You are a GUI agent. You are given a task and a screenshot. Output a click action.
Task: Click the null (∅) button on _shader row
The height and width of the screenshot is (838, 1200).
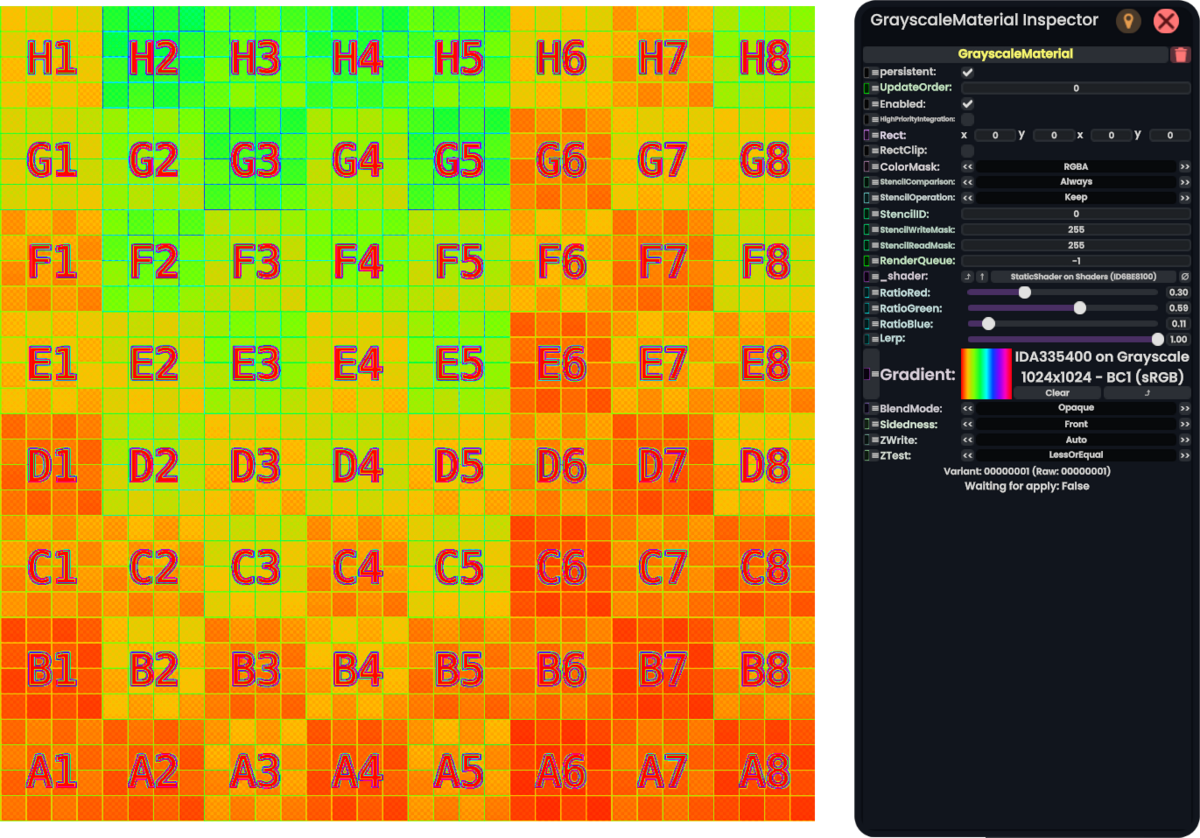1184,277
